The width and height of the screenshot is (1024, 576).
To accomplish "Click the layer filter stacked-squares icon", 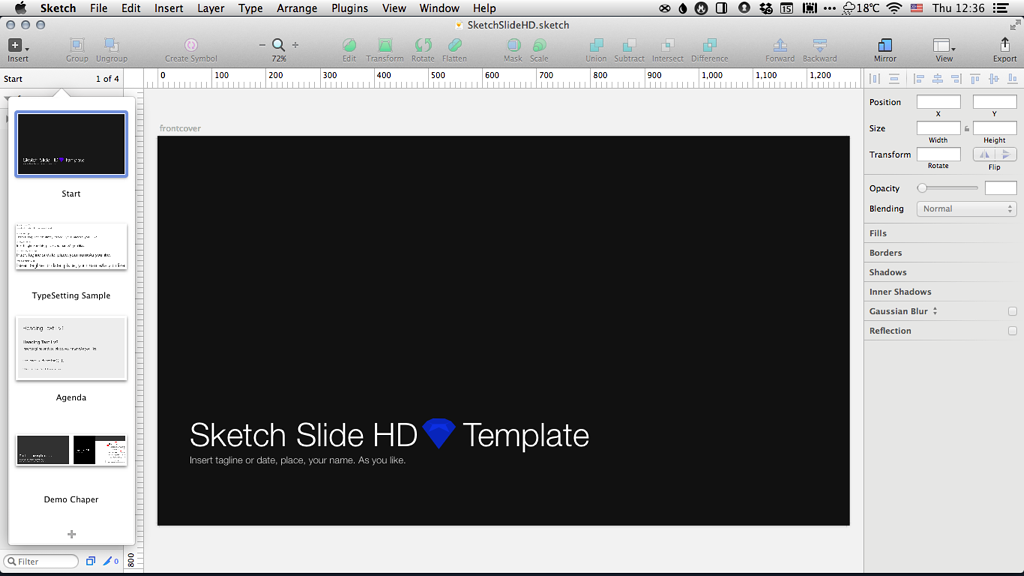I will point(91,561).
